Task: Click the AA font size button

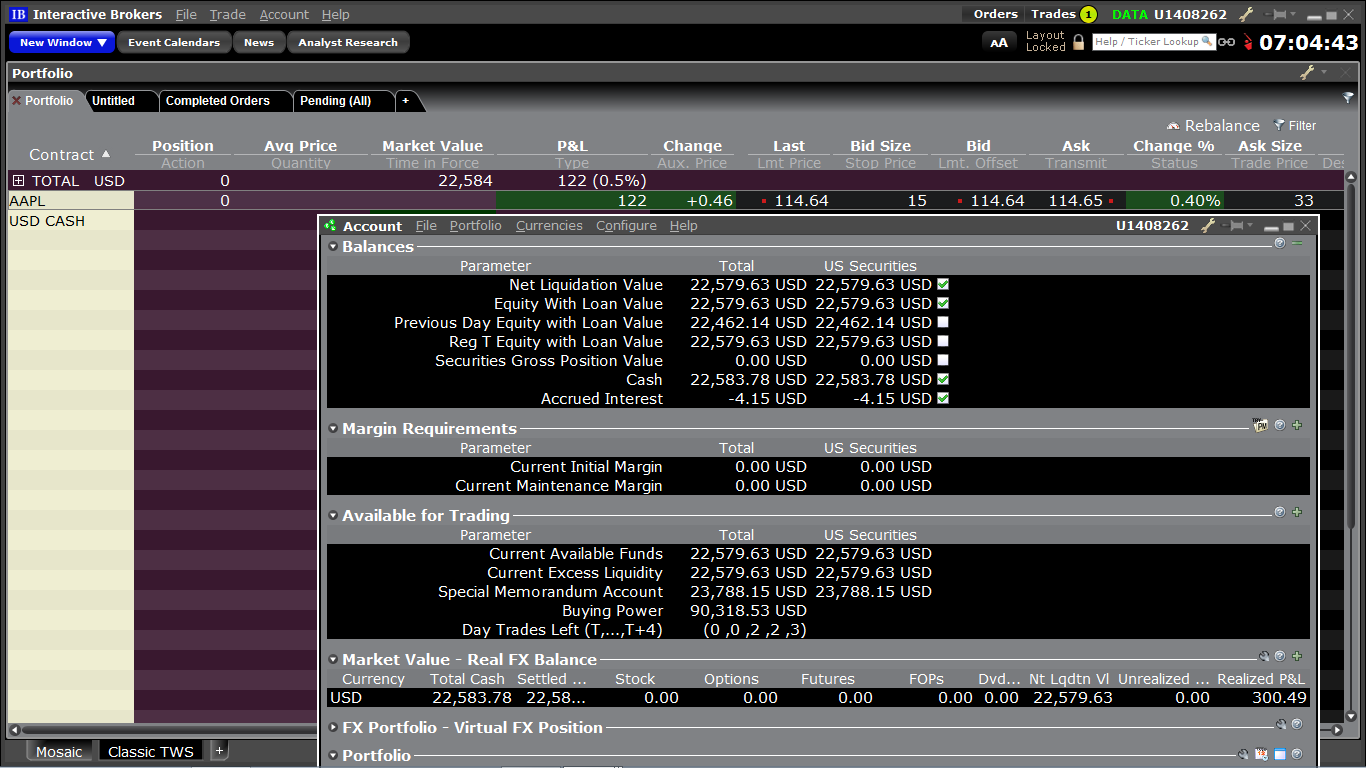Action: pos(999,42)
